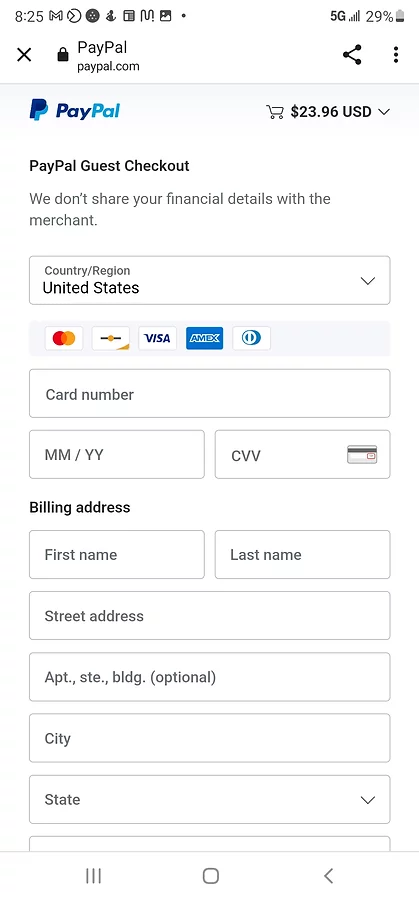This screenshot has height=900, width=419.
Task: Tap the shopping cart icon
Action: tap(275, 111)
